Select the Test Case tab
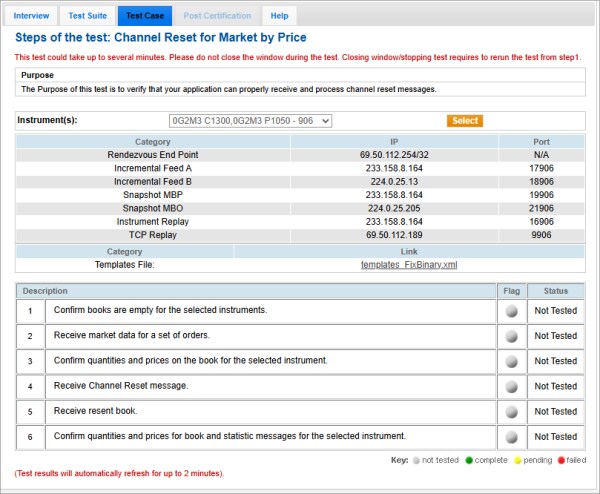This screenshot has height=494, width=600. point(143,16)
